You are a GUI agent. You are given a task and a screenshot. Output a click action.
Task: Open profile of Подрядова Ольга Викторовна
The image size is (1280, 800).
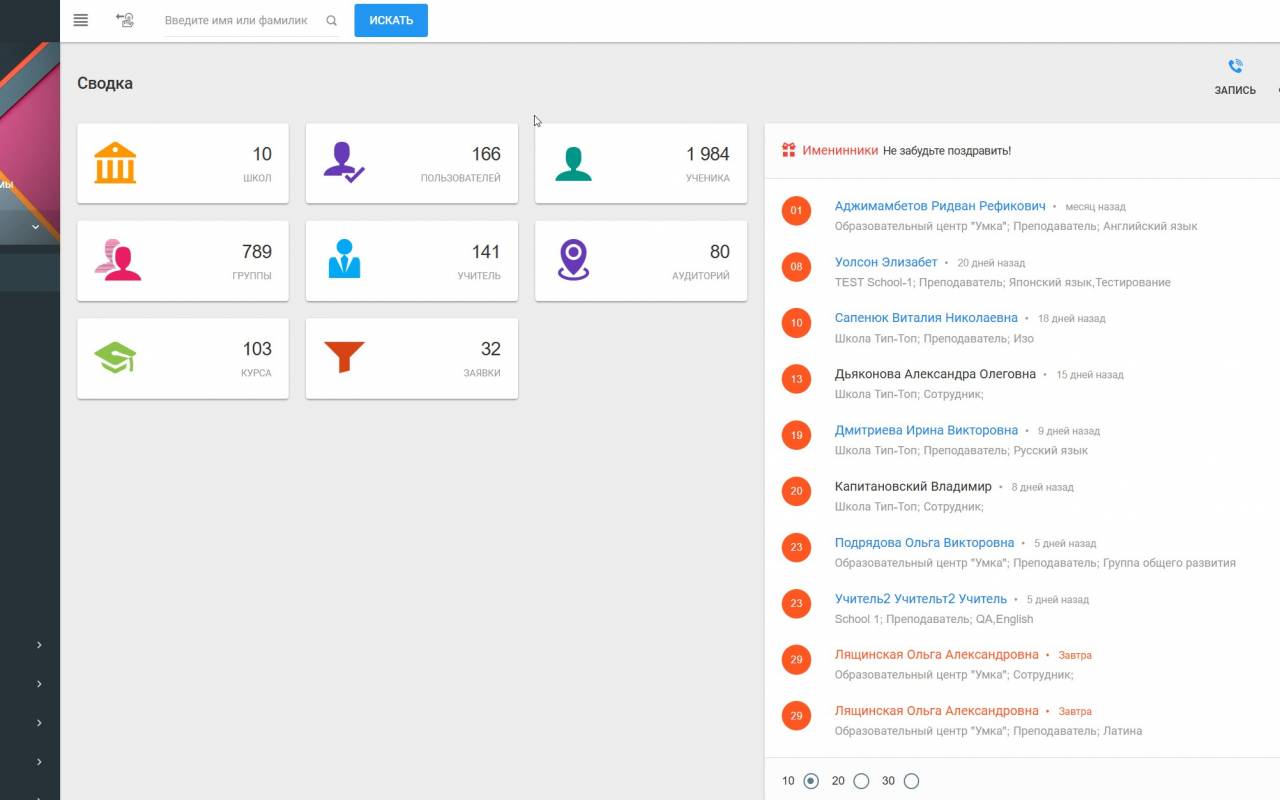924,543
